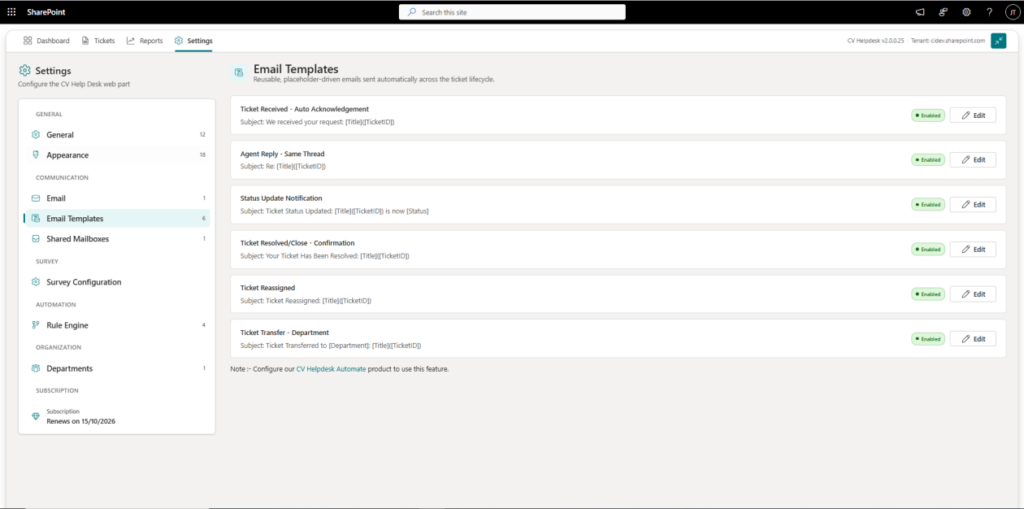Screen dimensions: 1024x509
Task: Edit Ticket Received Auto Acknowledgement template
Action: click(973, 115)
